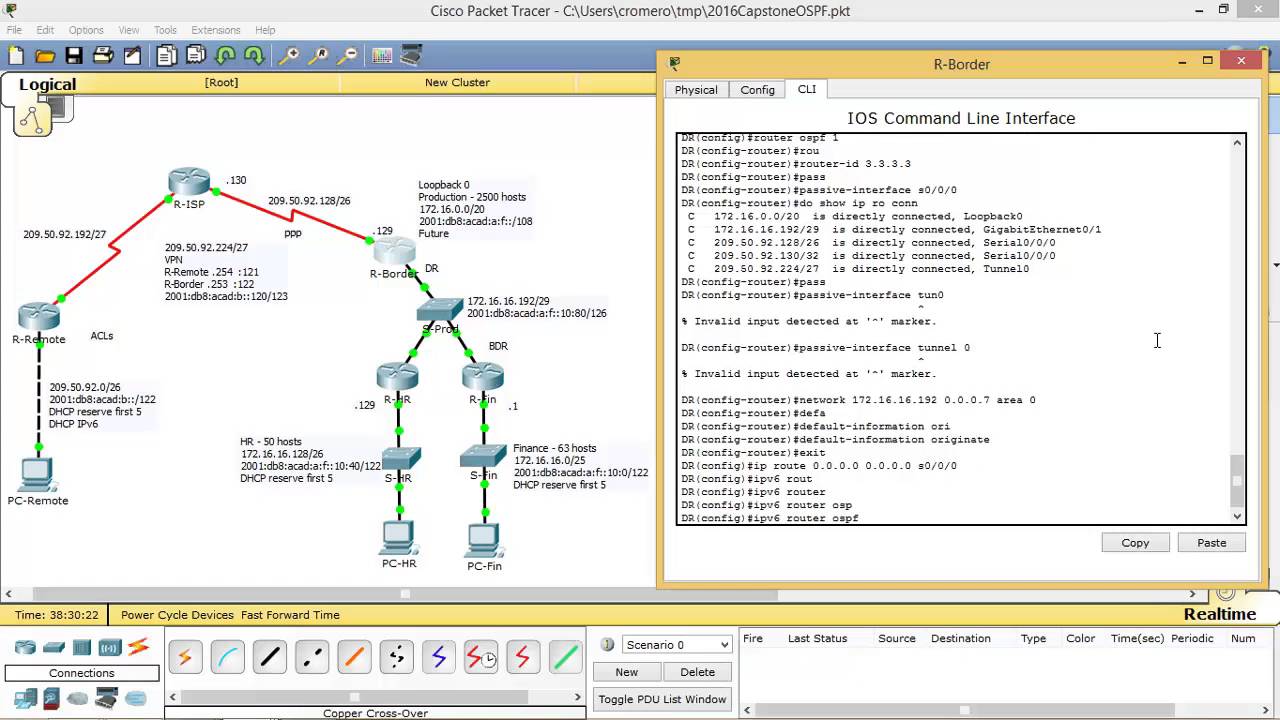Print using the printer toolbar icon
Viewport: 1280px width, 720px height.
click(x=103, y=56)
